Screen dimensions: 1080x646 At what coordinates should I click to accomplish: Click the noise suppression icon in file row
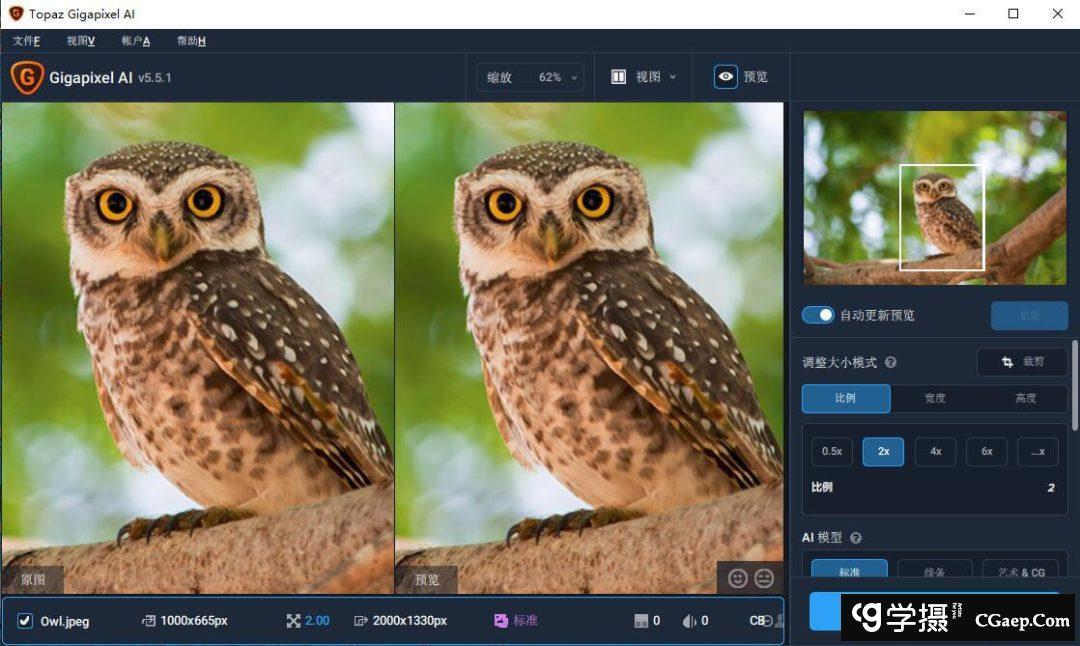tap(641, 621)
